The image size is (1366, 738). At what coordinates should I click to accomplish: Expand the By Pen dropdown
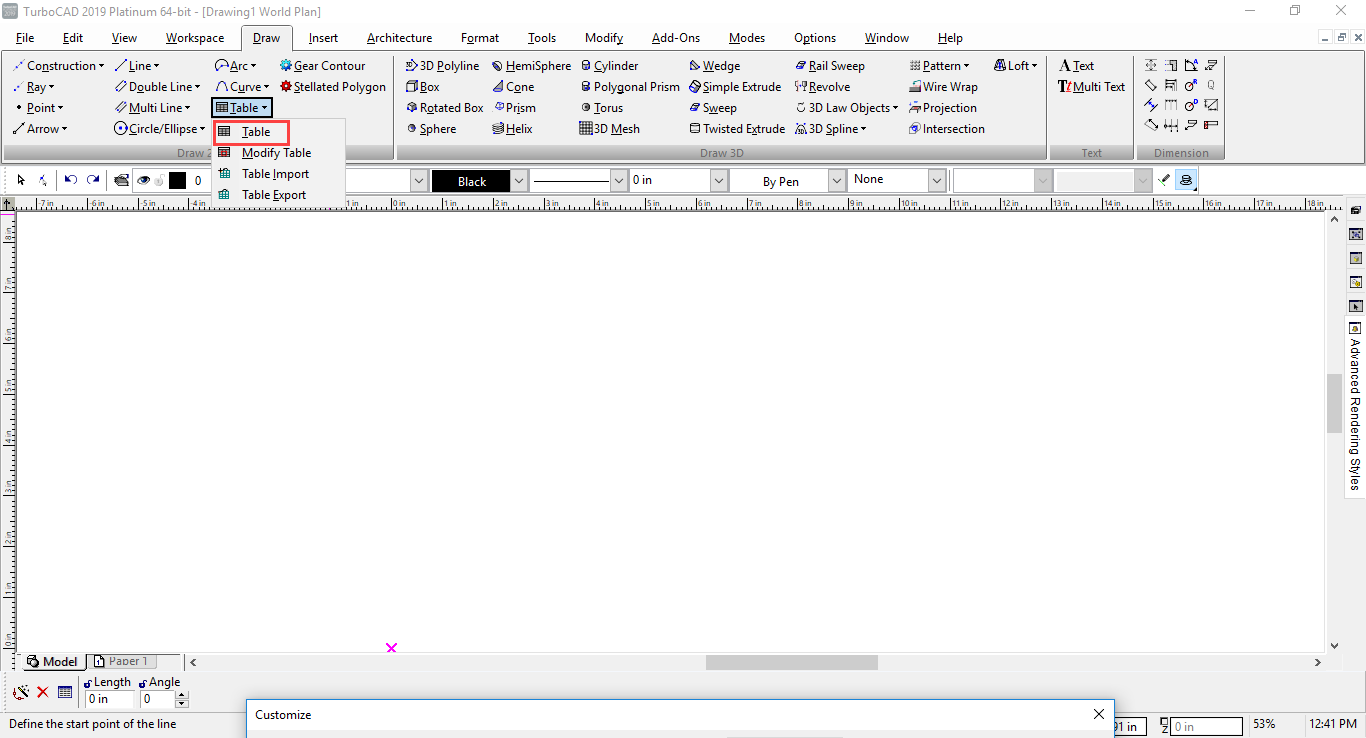(x=836, y=181)
